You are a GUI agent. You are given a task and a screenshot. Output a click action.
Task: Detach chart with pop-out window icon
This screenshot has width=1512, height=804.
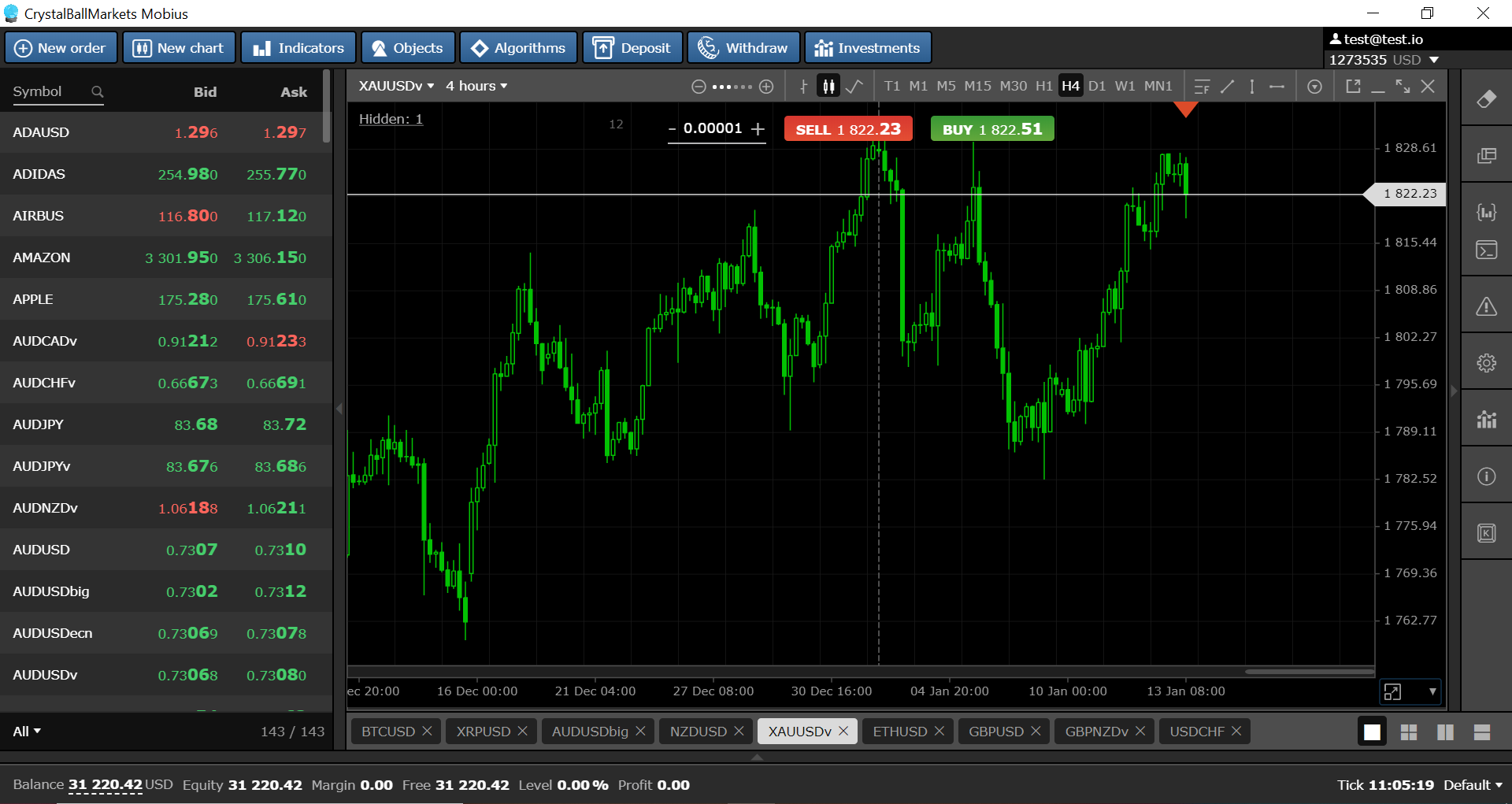1353,86
